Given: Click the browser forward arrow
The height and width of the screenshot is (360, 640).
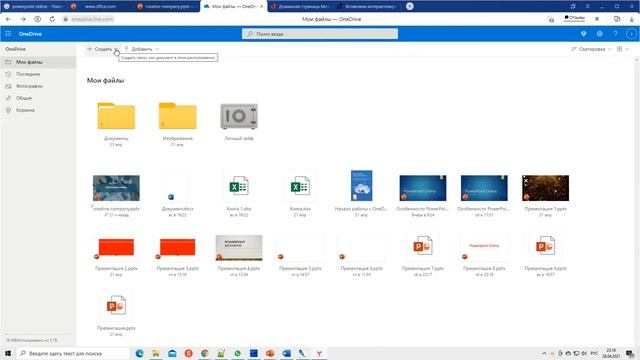Looking at the screenshot, I should (23, 19).
